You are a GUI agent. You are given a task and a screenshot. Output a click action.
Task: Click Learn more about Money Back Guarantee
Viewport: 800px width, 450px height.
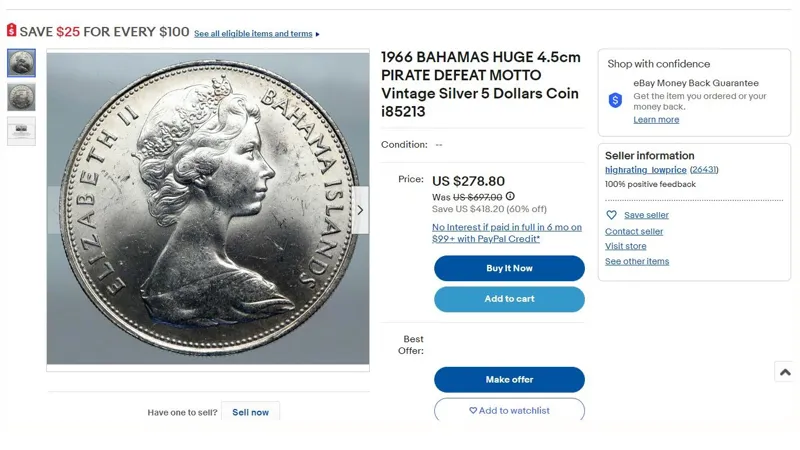[x=656, y=120]
